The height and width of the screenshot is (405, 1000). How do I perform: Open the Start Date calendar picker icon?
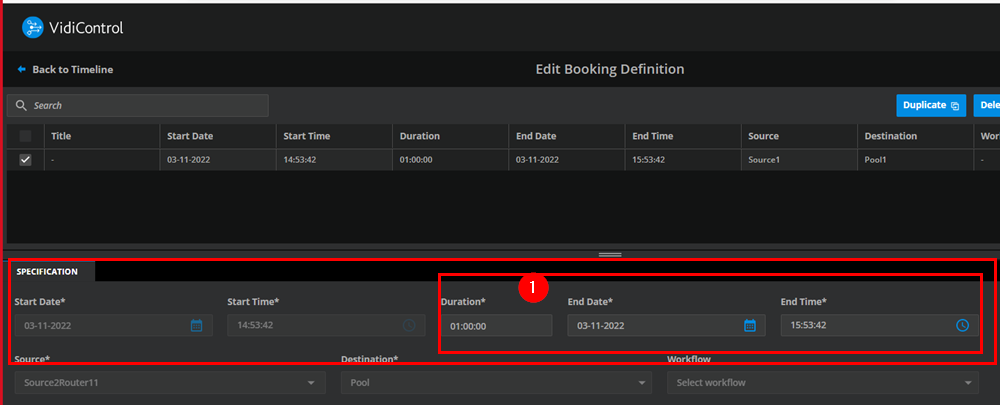click(196, 325)
